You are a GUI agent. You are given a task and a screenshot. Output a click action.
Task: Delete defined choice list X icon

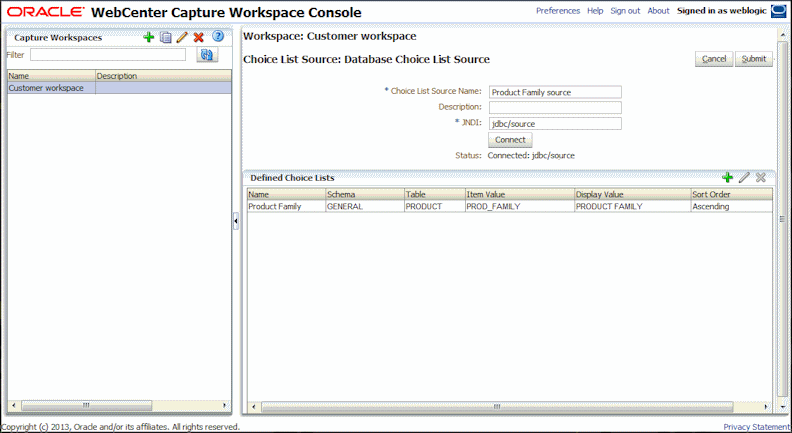[761, 177]
